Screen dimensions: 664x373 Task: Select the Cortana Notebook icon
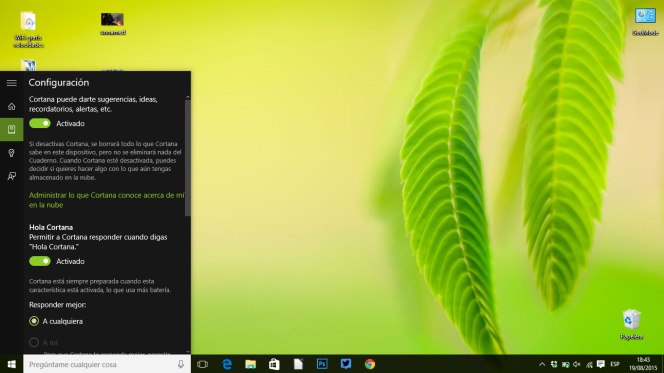11,129
